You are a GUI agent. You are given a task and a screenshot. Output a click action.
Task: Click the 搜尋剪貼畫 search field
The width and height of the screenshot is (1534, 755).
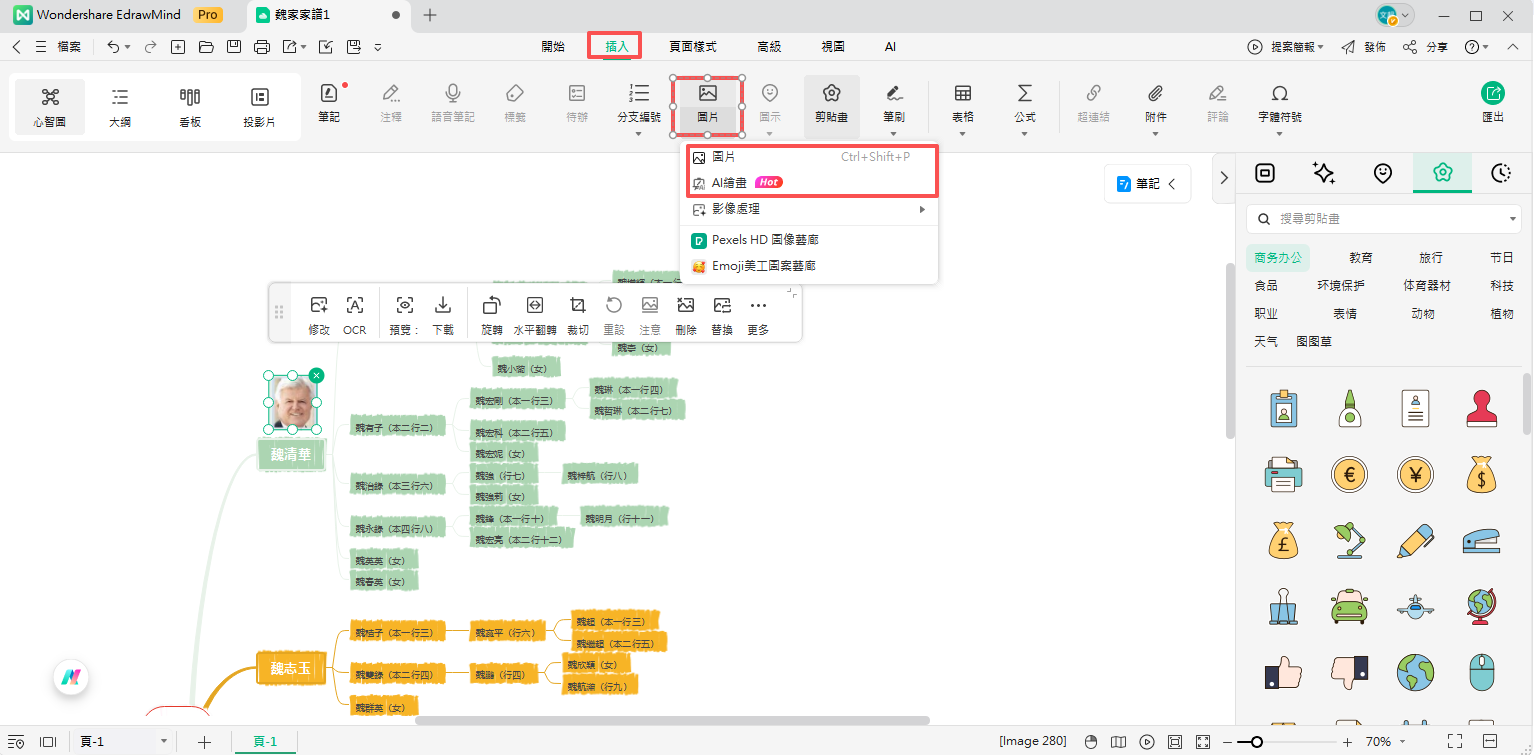point(1385,219)
